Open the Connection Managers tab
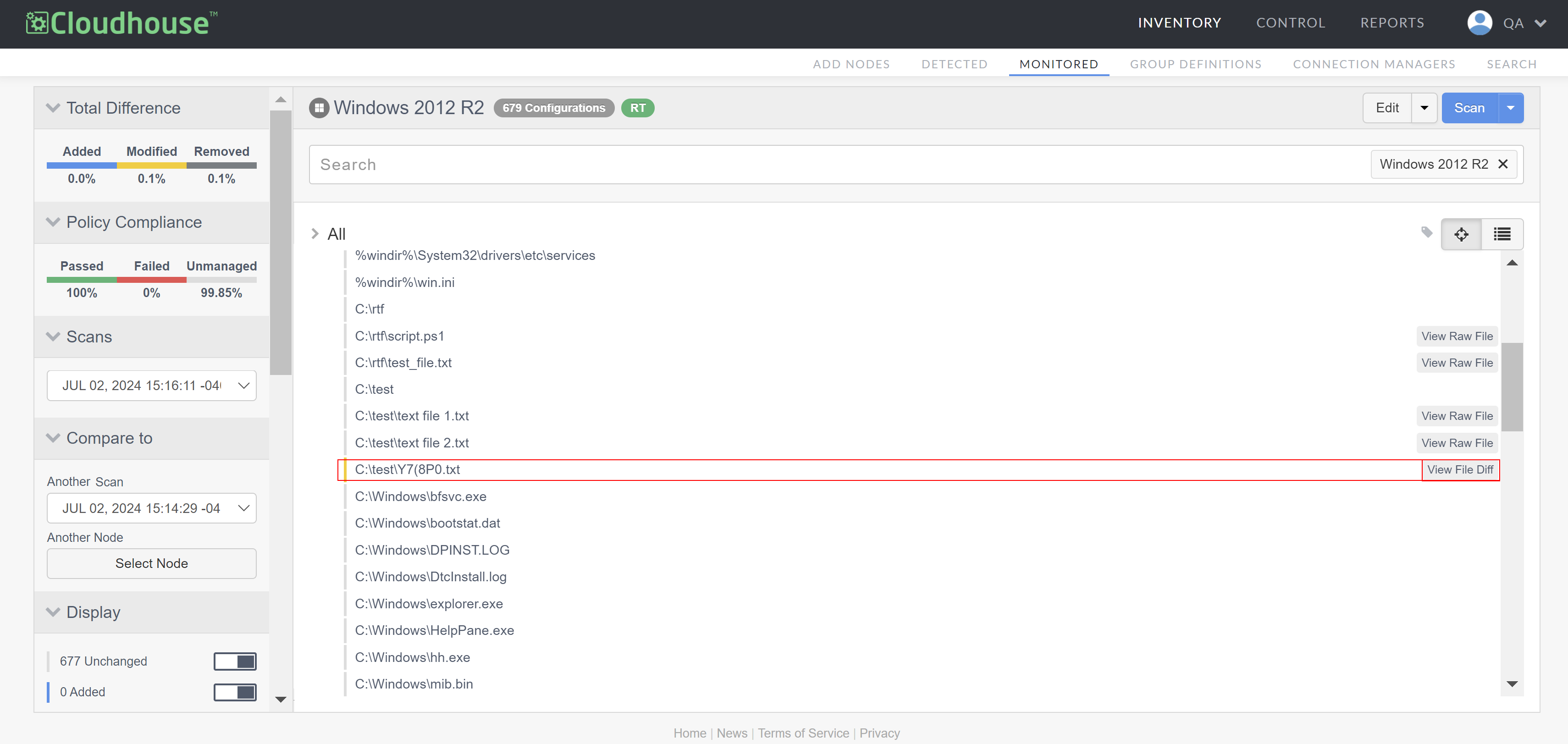 tap(1374, 64)
